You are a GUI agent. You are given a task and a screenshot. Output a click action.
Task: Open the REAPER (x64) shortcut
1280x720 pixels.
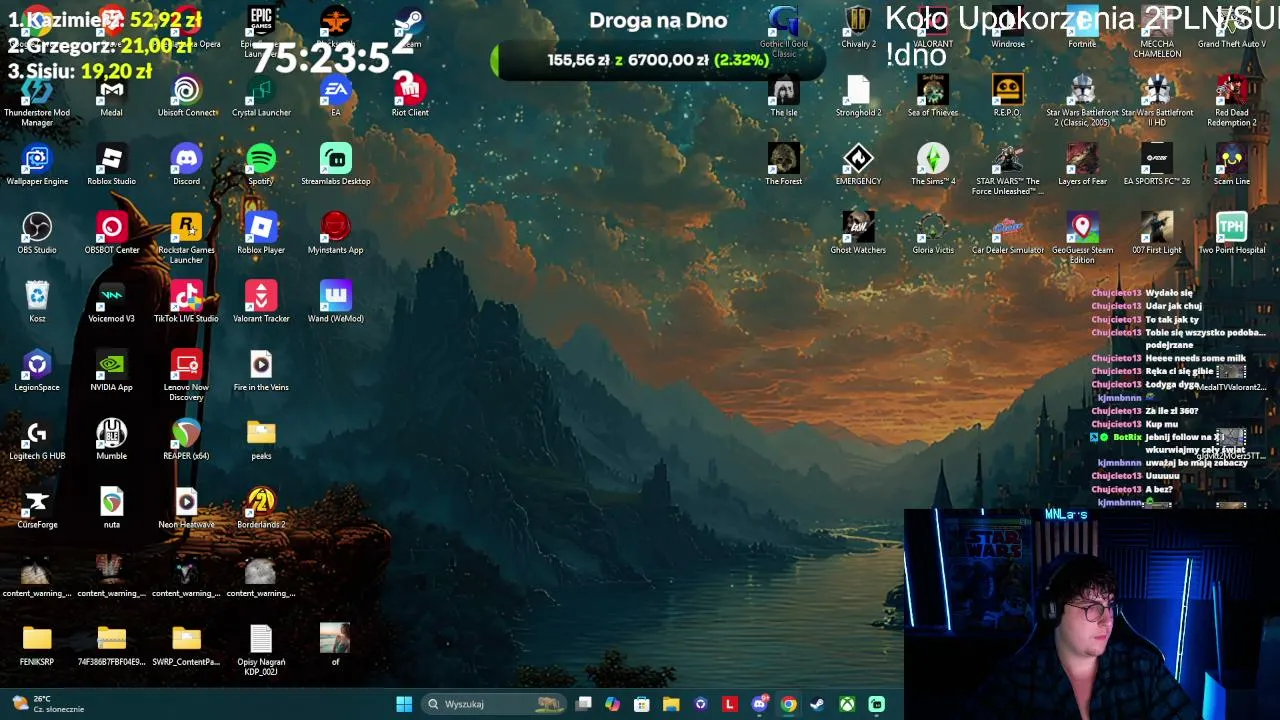pyautogui.click(x=186, y=441)
